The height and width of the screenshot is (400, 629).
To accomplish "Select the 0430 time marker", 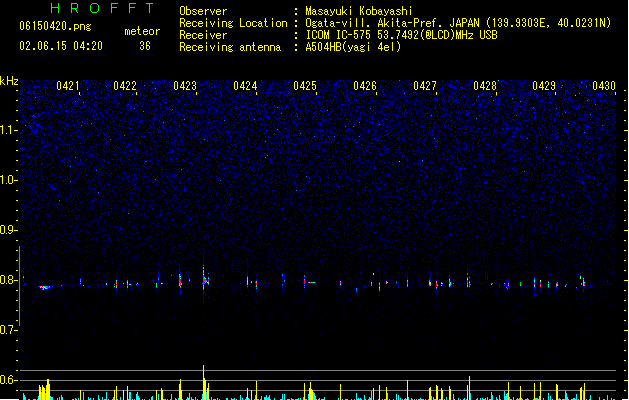I will pyautogui.click(x=604, y=86).
